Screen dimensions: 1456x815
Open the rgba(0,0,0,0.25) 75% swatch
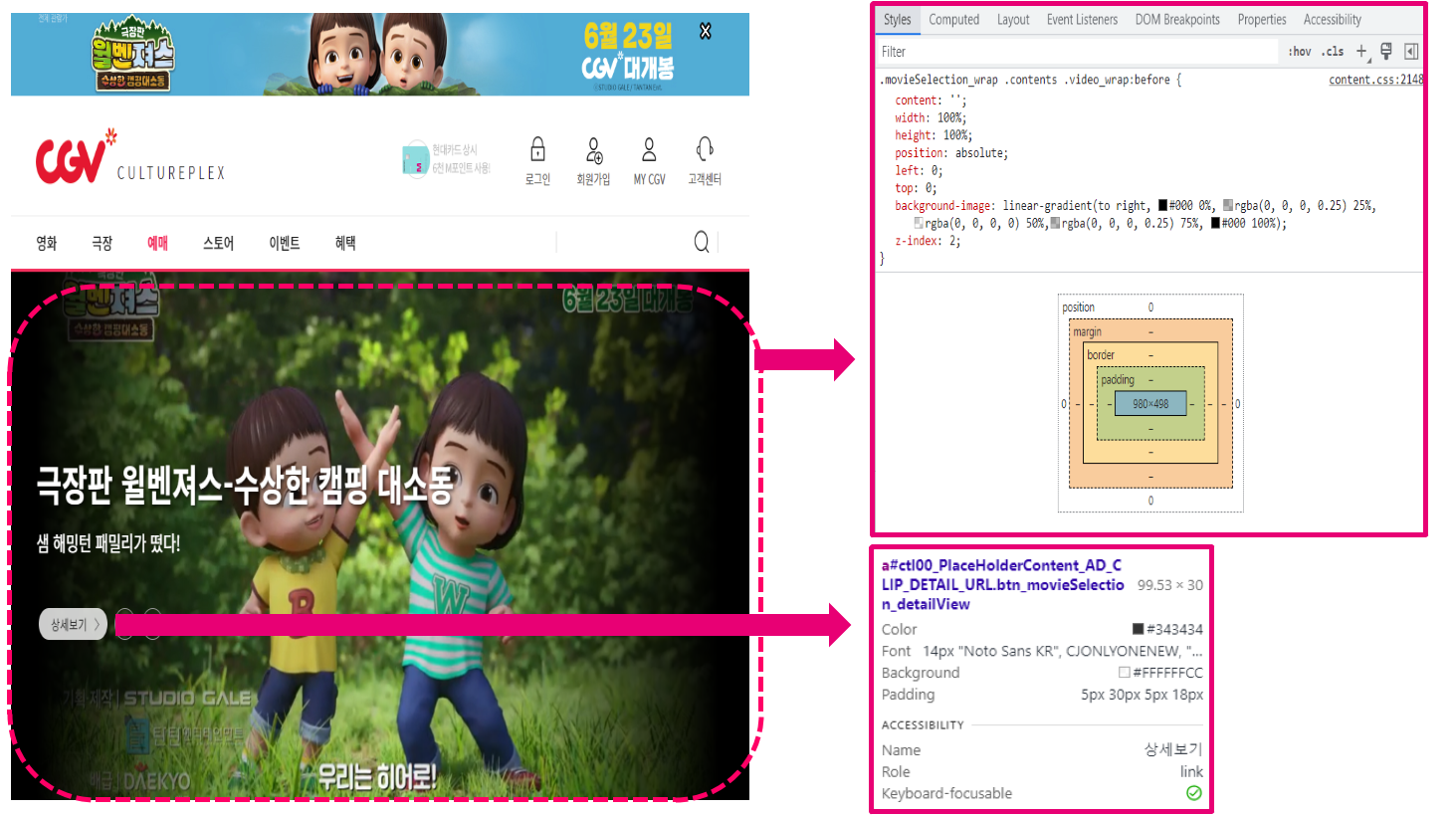tap(1055, 224)
